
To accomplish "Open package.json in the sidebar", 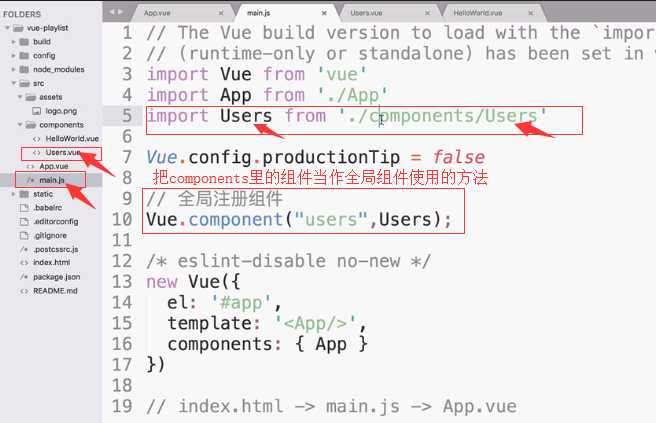I will (54, 276).
